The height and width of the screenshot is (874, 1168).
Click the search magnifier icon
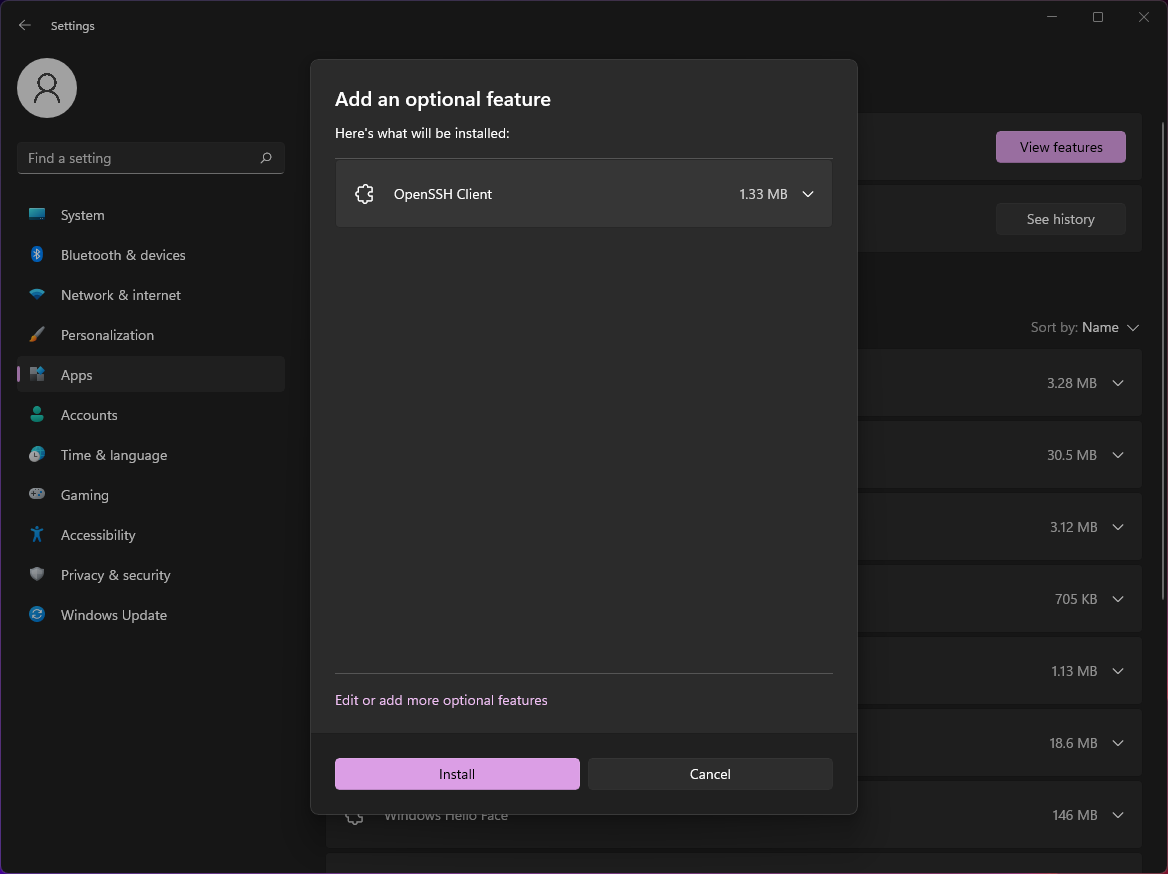click(x=266, y=158)
